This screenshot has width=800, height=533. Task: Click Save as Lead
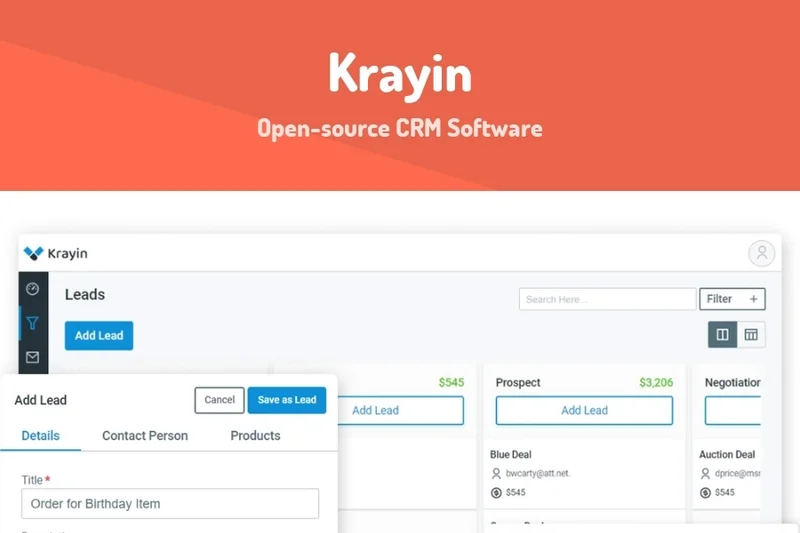click(287, 400)
